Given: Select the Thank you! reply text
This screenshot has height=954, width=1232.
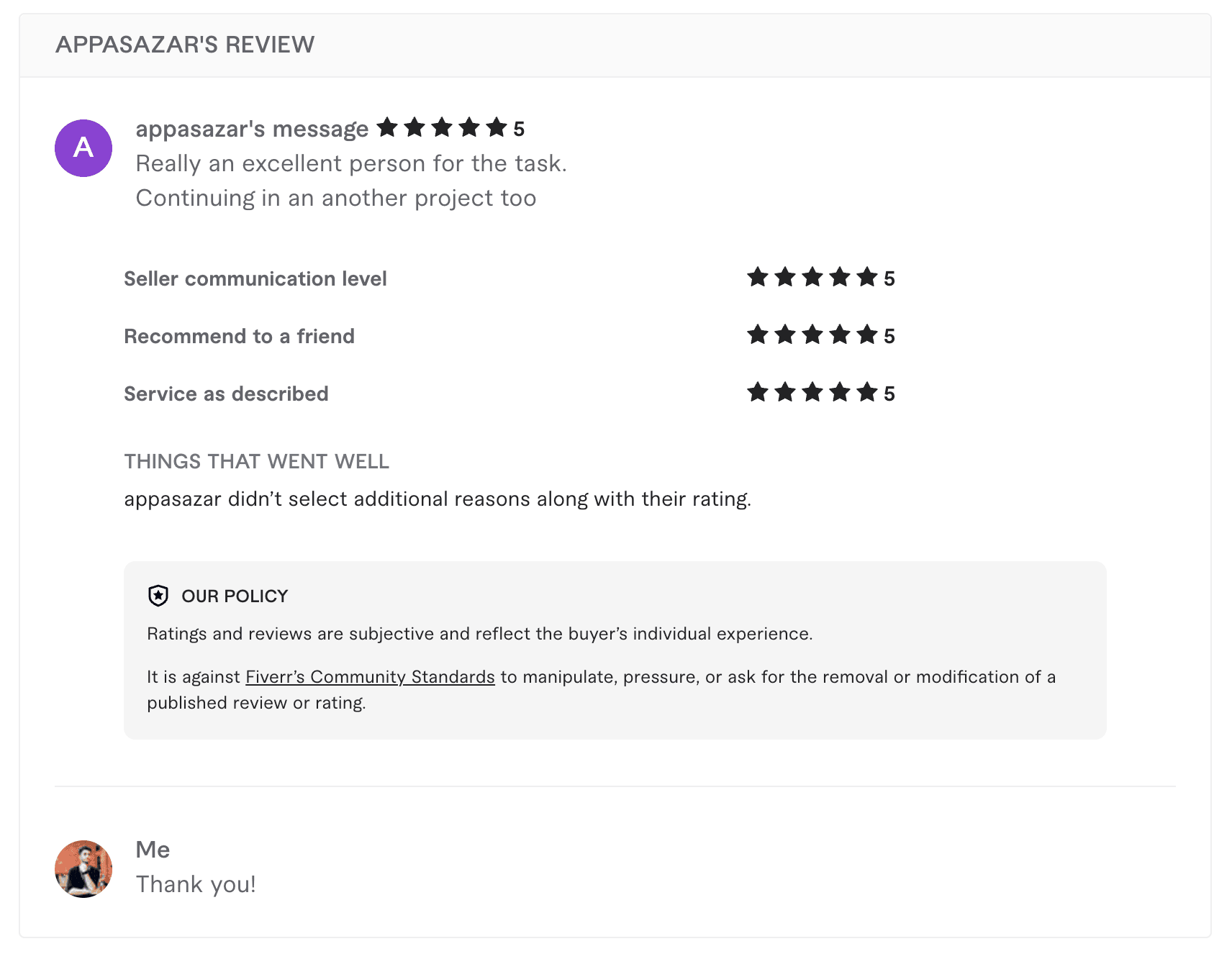Looking at the screenshot, I should click(196, 883).
